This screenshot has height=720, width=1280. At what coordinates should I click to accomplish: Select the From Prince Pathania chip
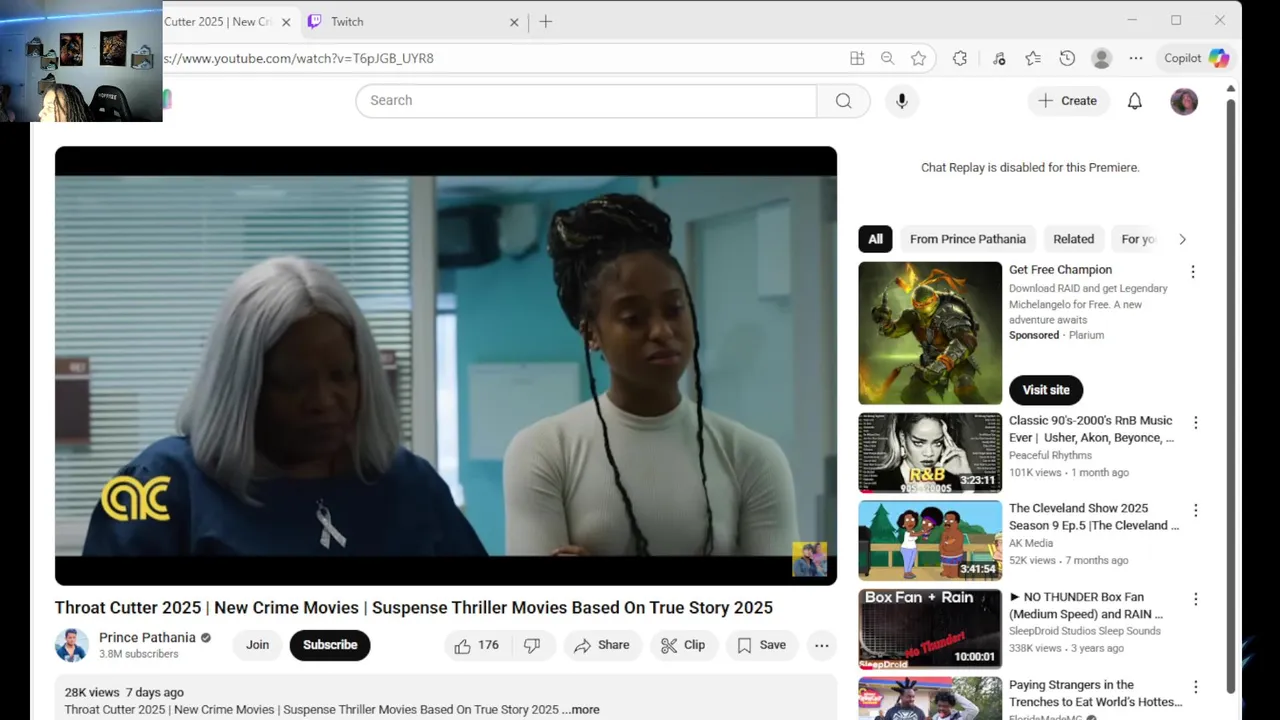967,239
